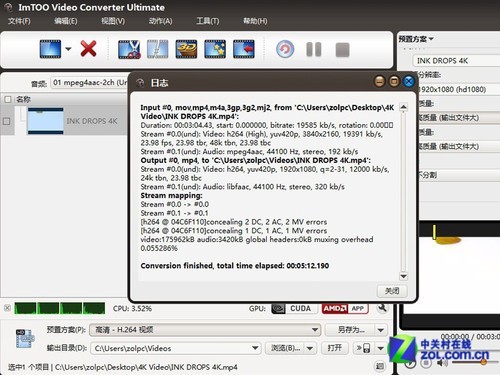Click the Add File filmstrip icon

[x=50, y=49]
